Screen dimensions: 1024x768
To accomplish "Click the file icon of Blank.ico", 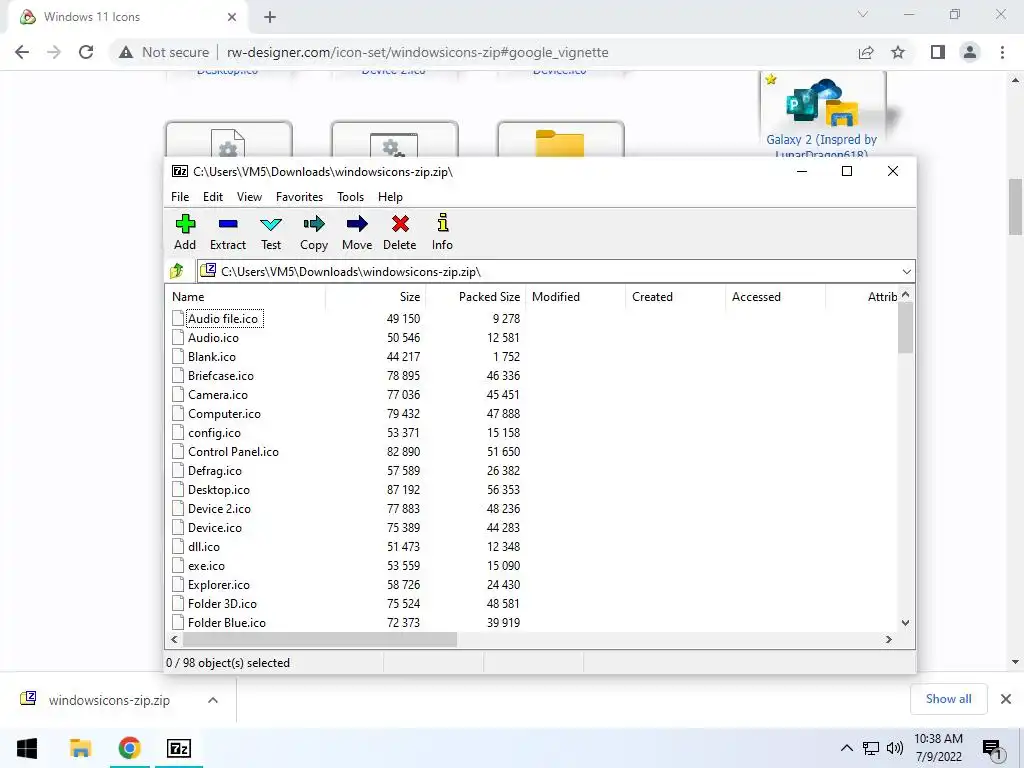I will (x=178, y=357).
